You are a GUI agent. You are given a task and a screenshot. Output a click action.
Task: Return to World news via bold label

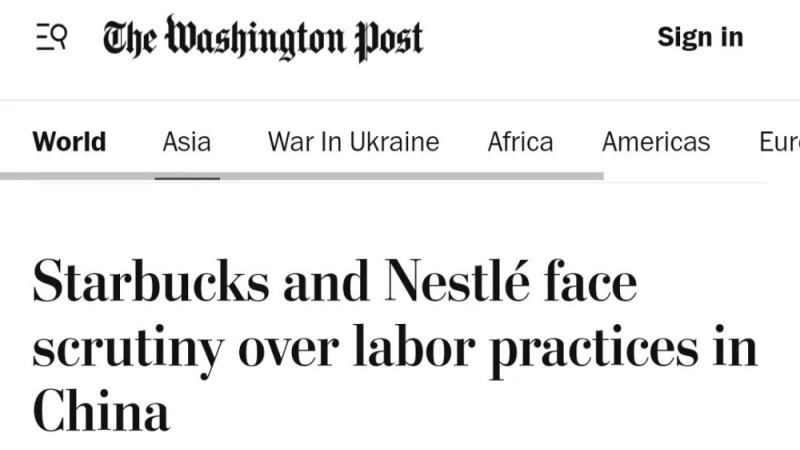click(x=69, y=141)
